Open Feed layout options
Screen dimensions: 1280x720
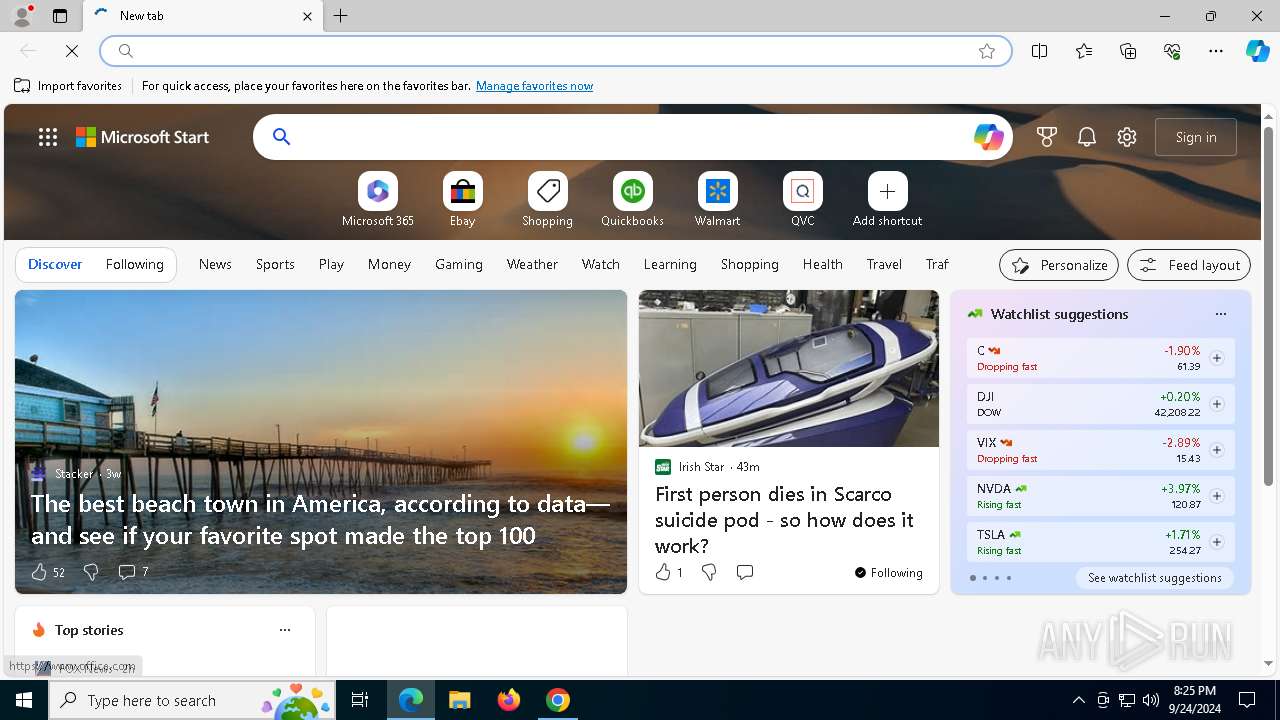[1189, 265]
